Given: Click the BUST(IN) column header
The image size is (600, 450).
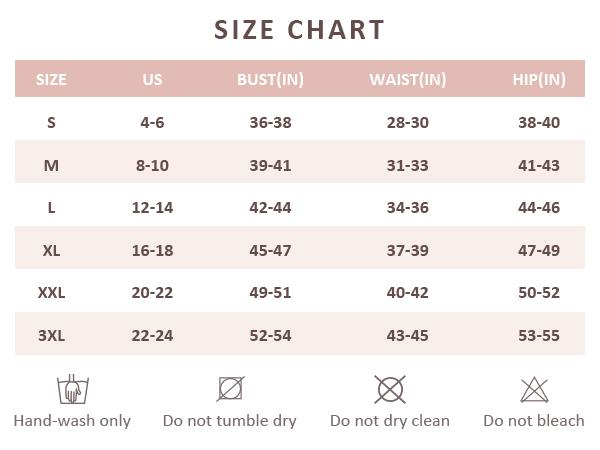Looking at the screenshot, I should pos(270,79).
